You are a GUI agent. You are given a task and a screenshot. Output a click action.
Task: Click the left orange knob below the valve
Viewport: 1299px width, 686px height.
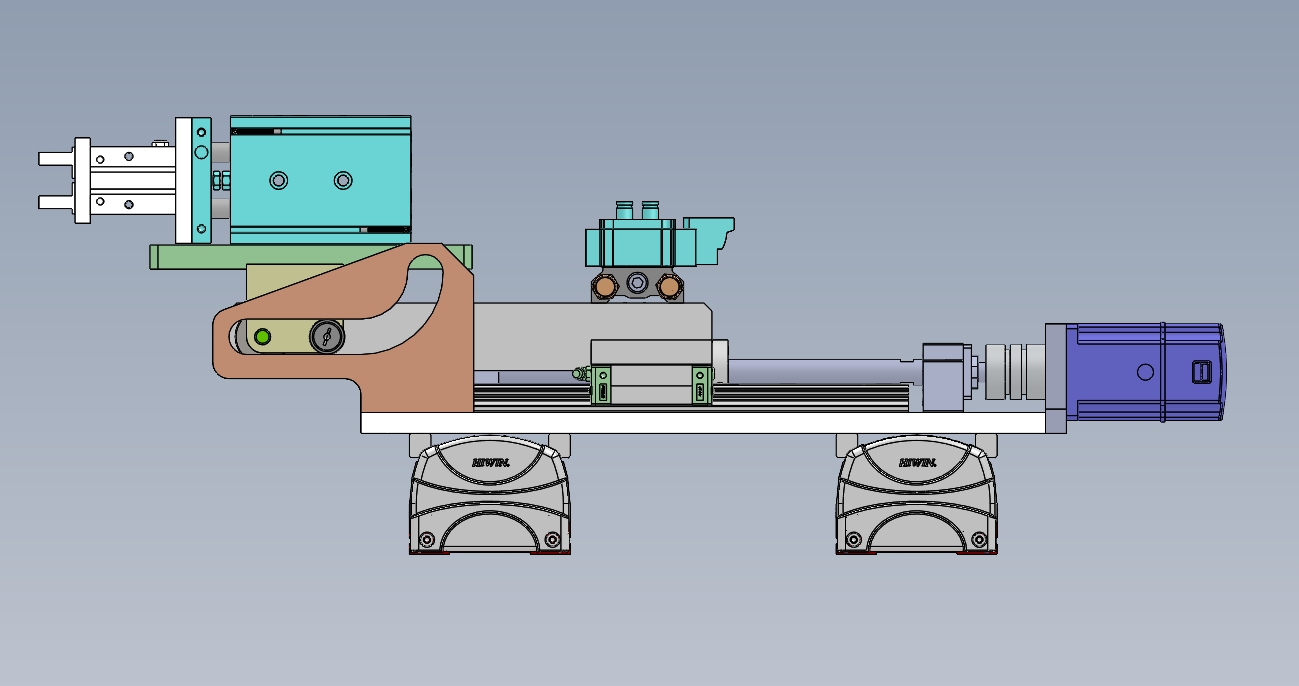[x=605, y=287]
